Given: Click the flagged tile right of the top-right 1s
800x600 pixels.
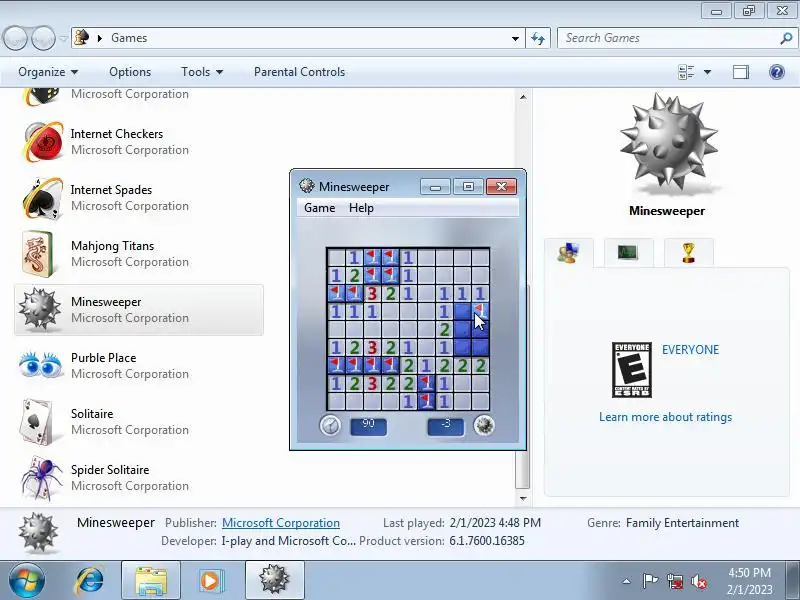Looking at the screenshot, I should tap(480, 311).
